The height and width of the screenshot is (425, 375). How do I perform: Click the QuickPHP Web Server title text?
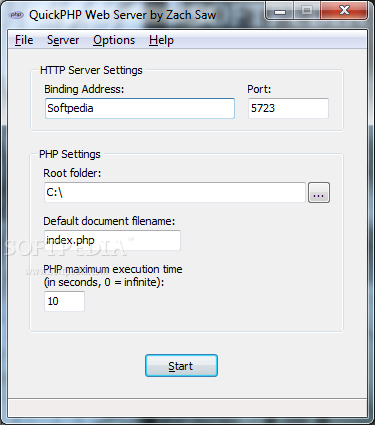(123, 15)
